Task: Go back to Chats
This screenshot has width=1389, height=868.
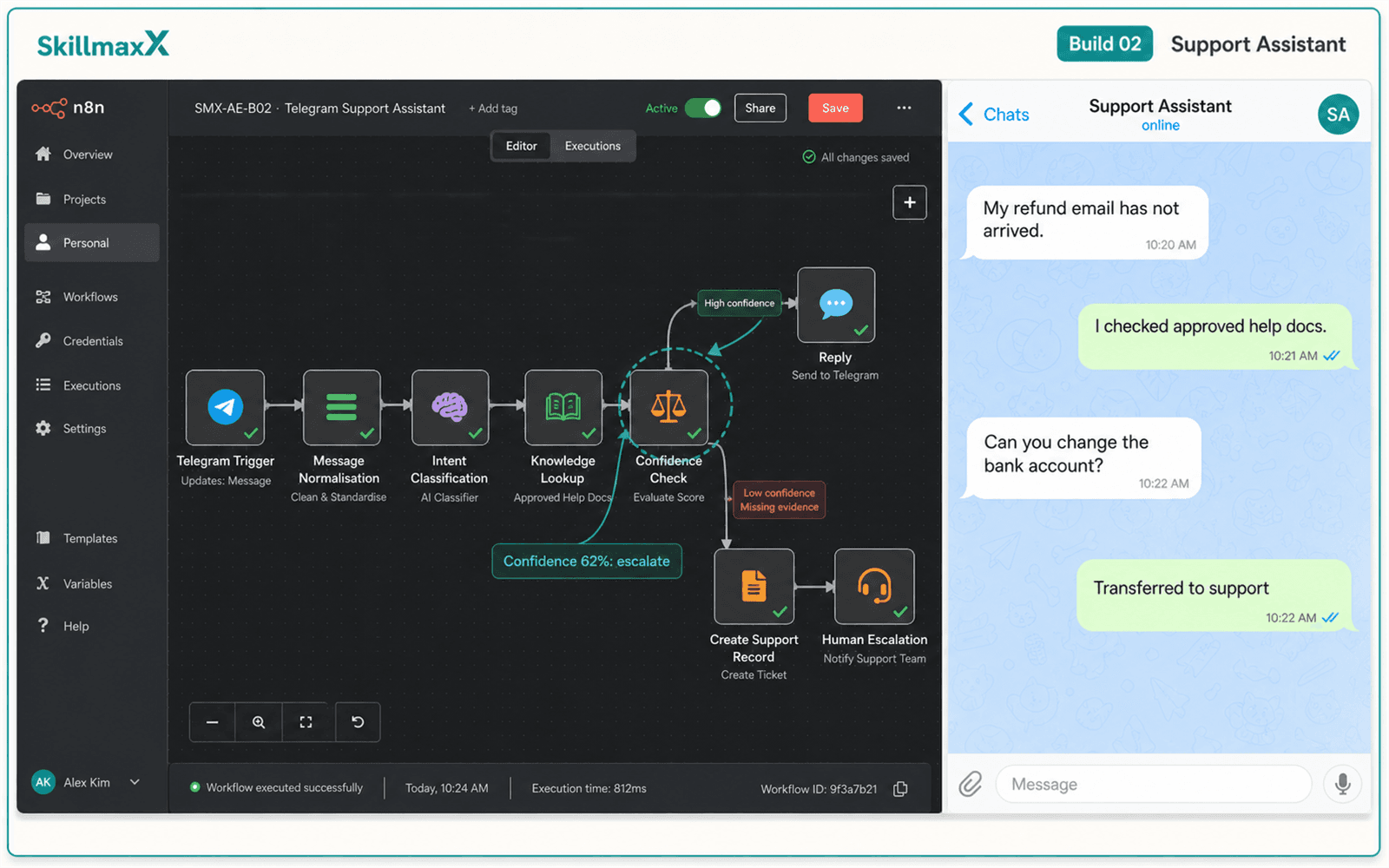Action: pos(994,115)
